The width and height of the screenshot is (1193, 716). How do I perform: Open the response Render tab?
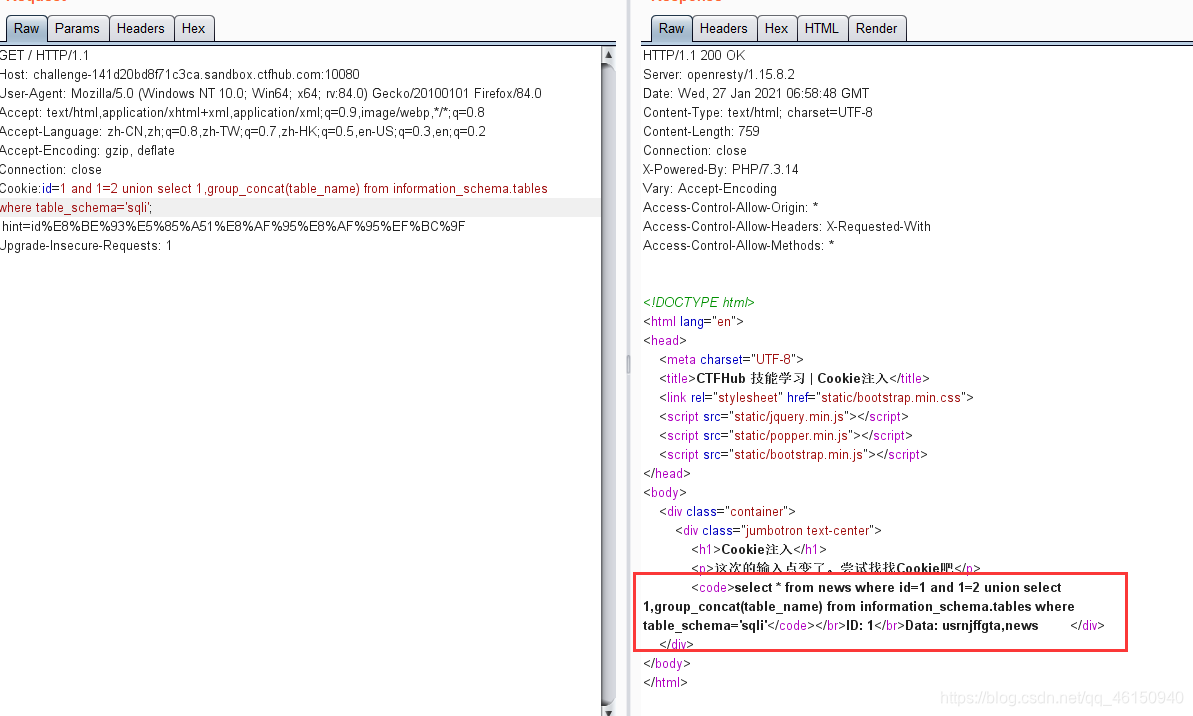click(876, 28)
